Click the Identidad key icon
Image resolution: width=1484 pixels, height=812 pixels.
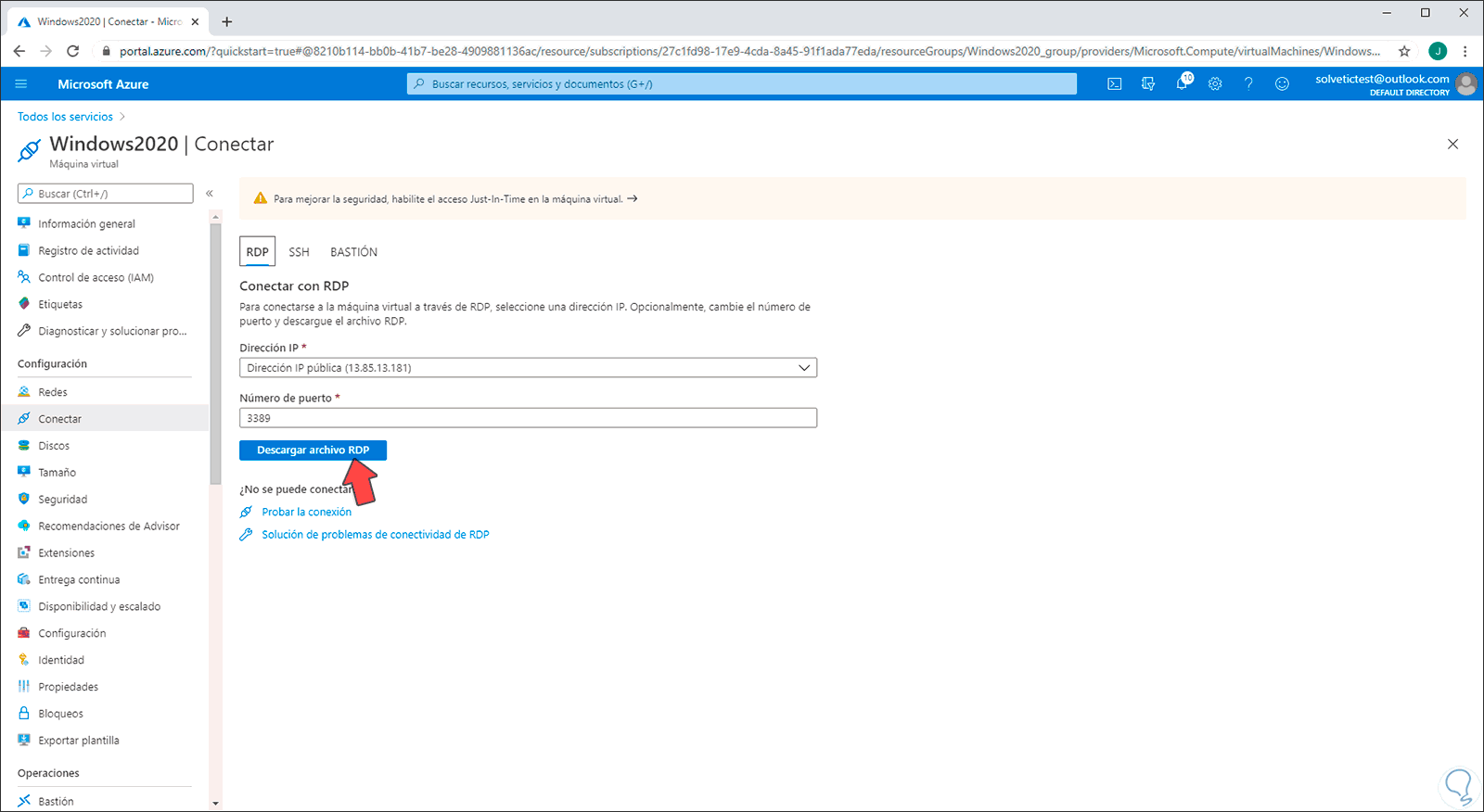(24, 661)
